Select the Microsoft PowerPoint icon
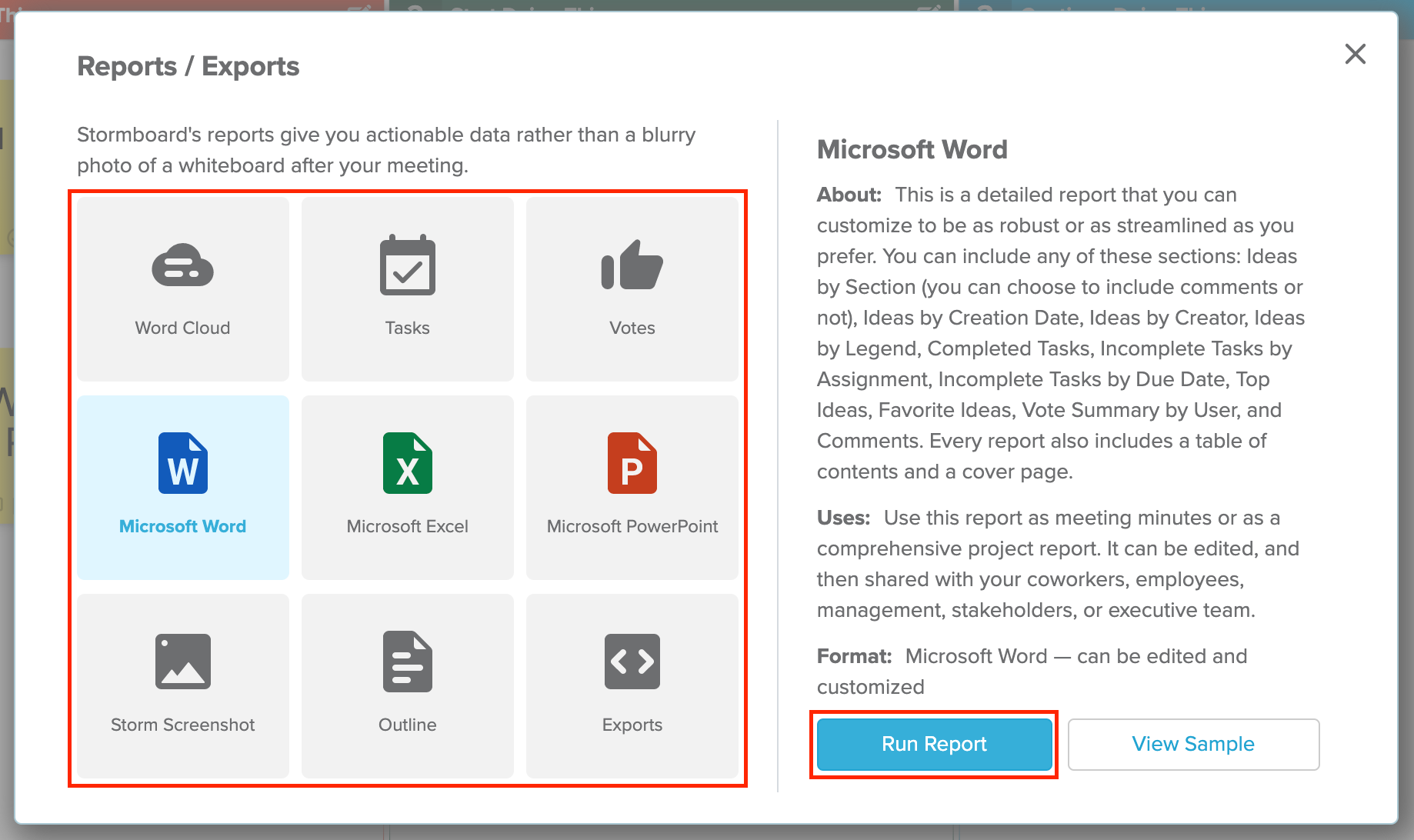This screenshot has width=1414, height=840. [632, 463]
